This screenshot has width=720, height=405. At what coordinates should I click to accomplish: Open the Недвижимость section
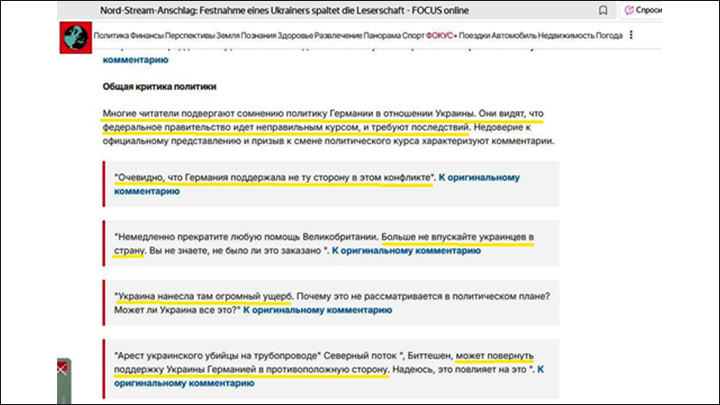point(566,35)
